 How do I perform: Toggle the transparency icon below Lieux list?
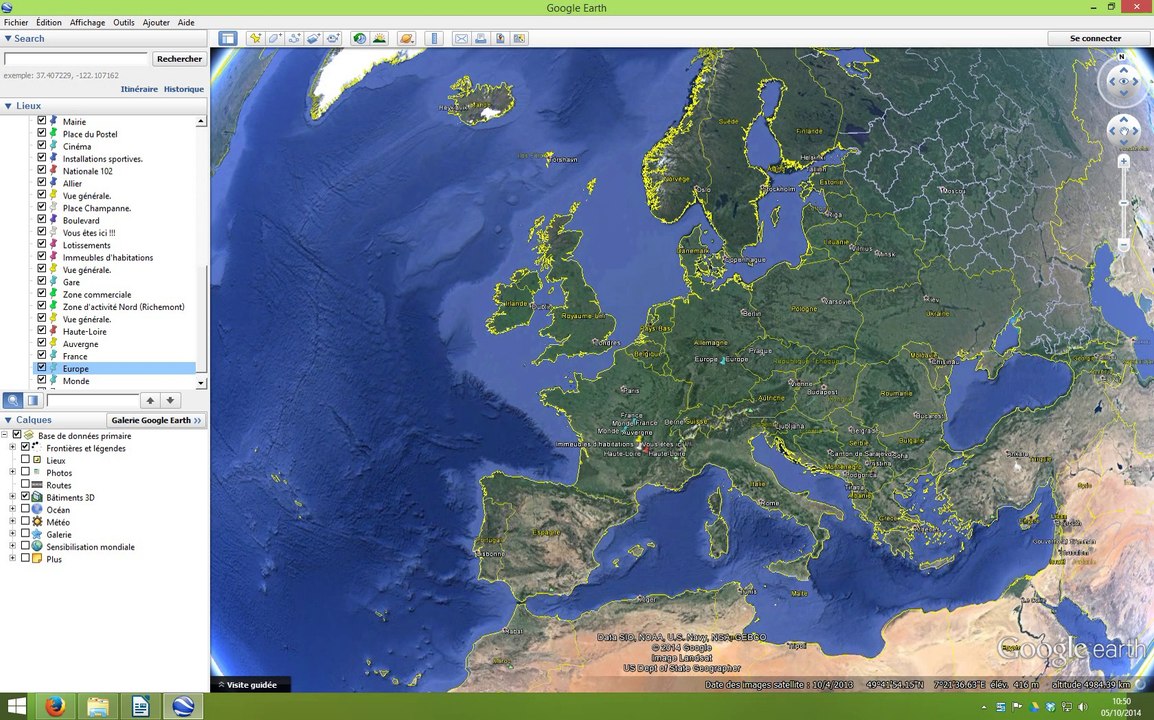[32, 400]
